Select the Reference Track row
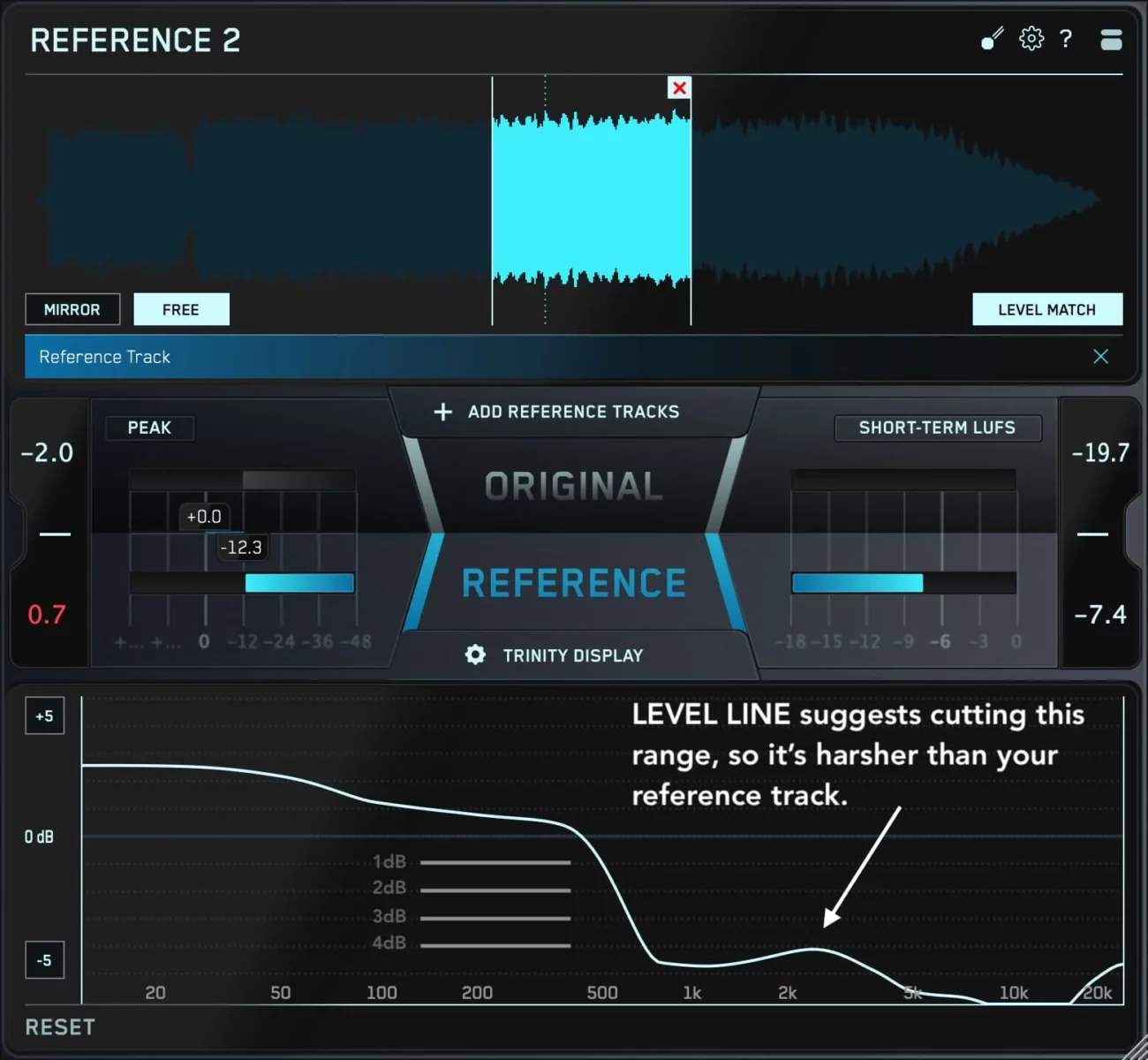1148x1060 pixels. tap(574, 357)
